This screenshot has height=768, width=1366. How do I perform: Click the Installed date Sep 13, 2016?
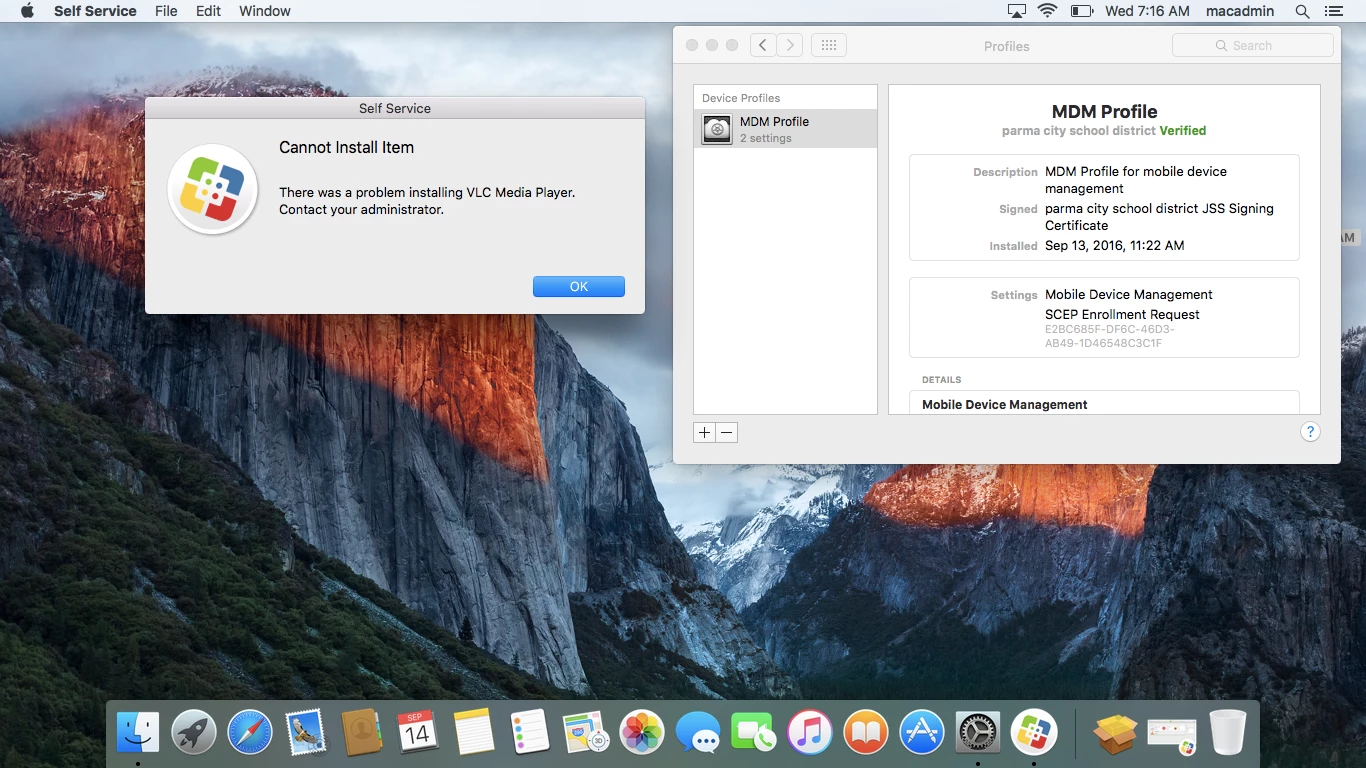[1114, 245]
